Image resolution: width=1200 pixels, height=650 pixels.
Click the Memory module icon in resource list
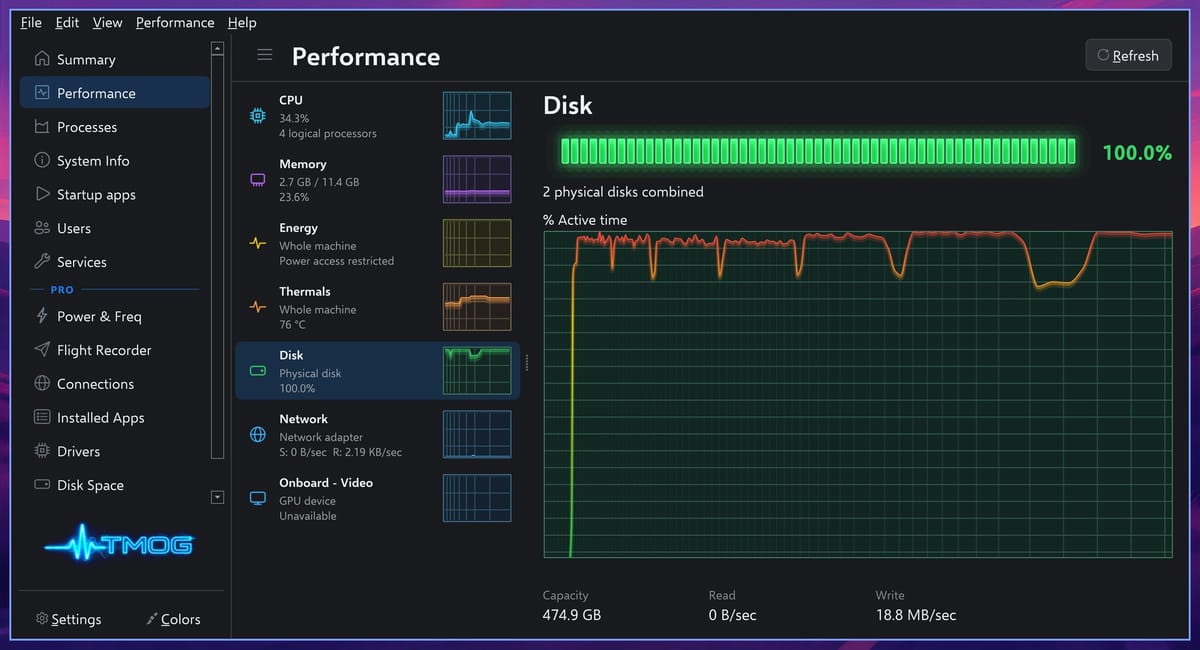click(258, 180)
